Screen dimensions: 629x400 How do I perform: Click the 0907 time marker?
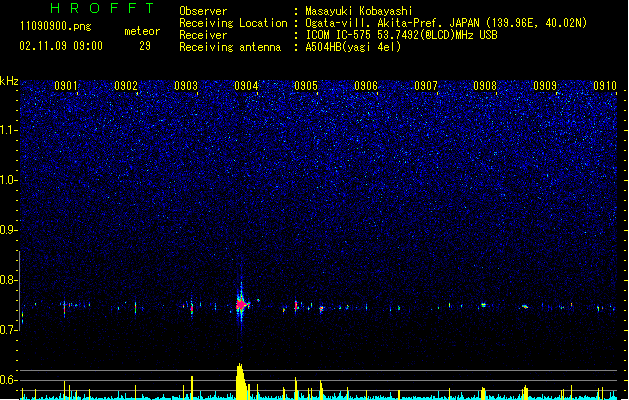pyautogui.click(x=426, y=85)
